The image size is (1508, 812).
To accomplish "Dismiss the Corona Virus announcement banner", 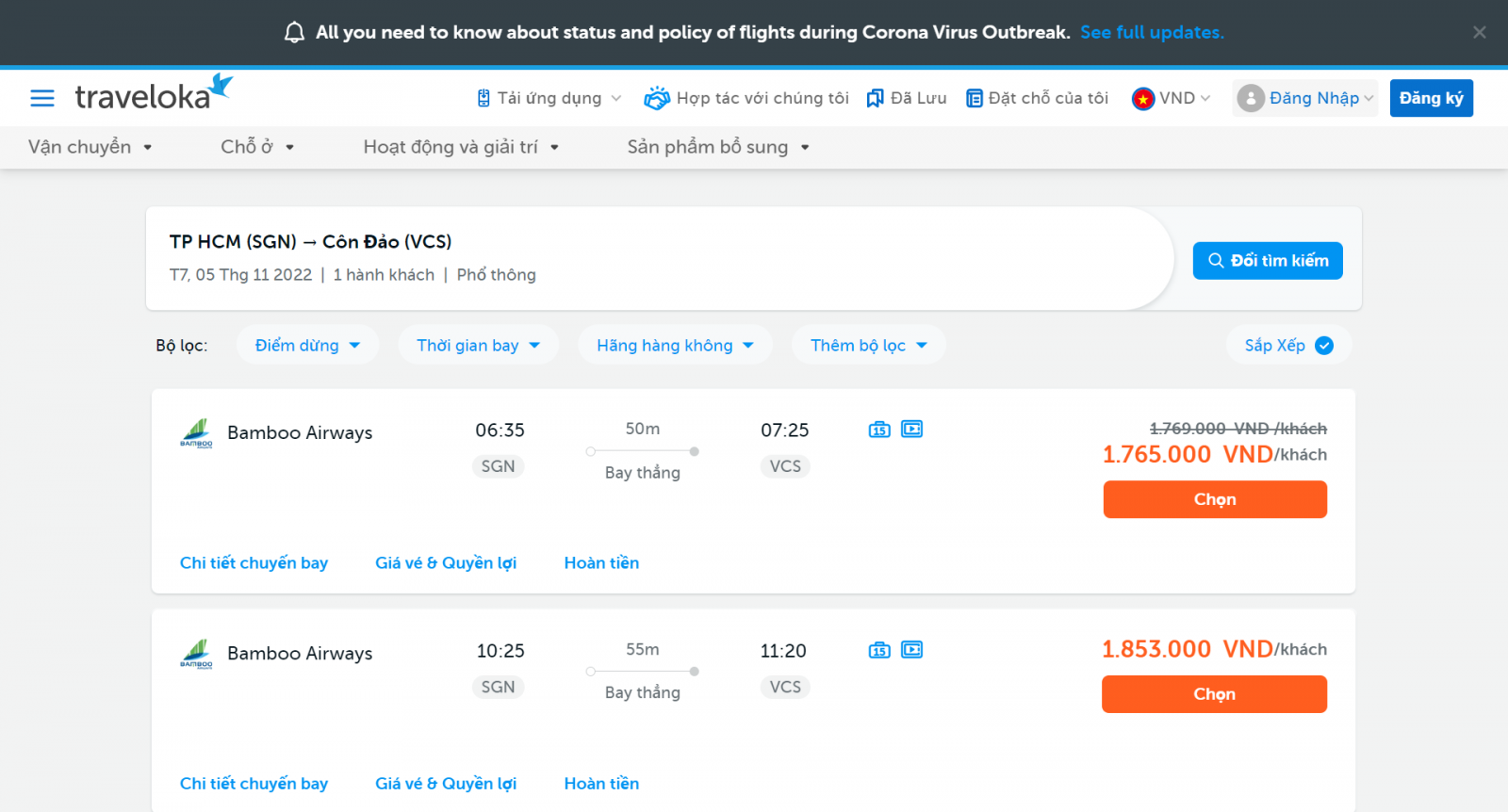I will 1480,32.
